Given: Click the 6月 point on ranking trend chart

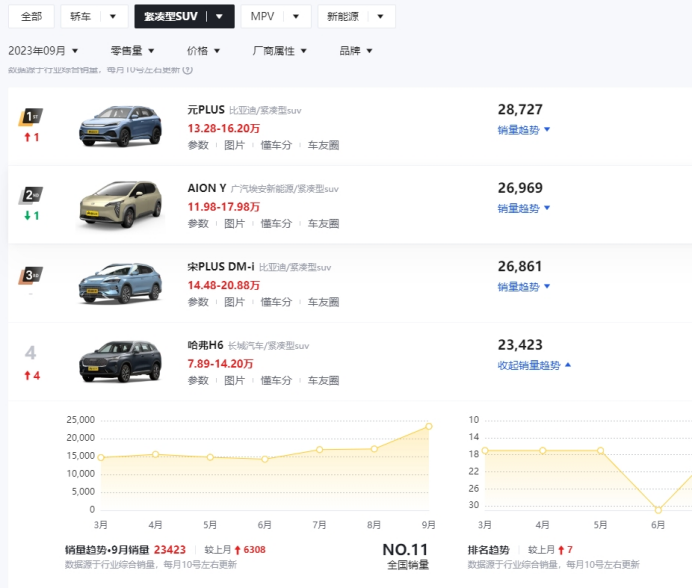Looking at the screenshot, I should click(x=658, y=510).
